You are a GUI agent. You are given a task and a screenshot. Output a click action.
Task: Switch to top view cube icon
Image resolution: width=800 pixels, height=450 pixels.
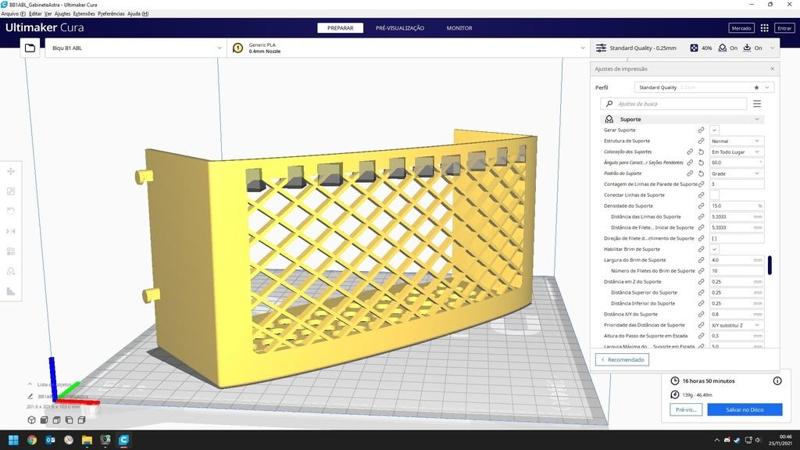coord(57,420)
